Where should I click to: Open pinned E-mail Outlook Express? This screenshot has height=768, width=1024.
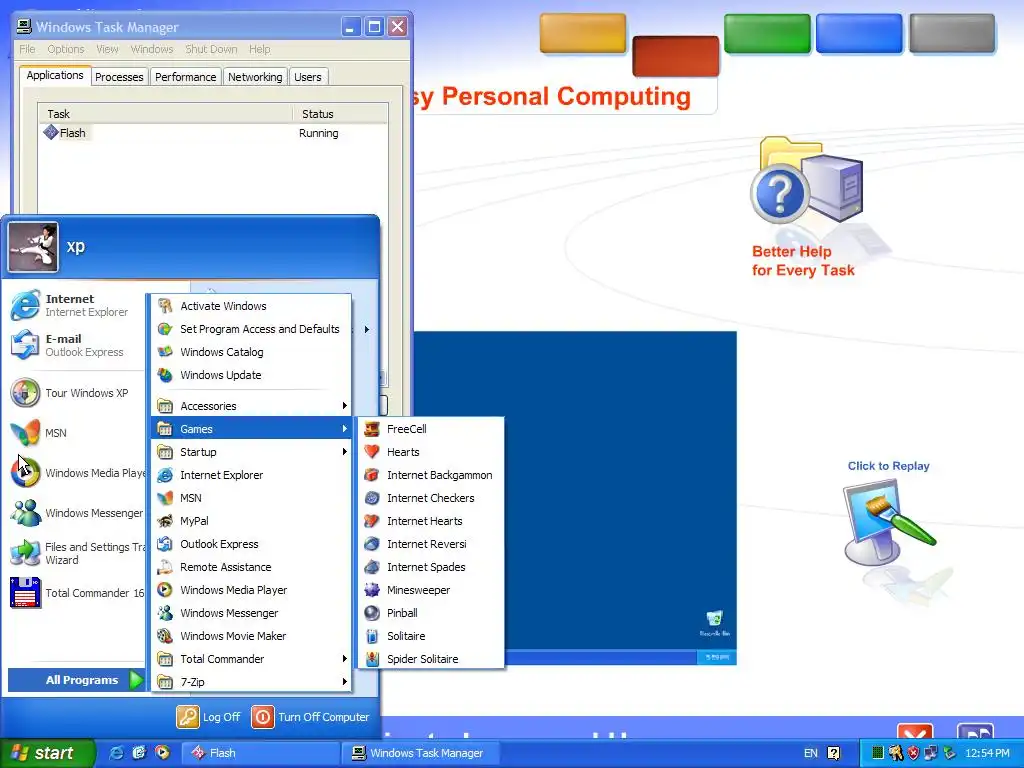pos(75,345)
